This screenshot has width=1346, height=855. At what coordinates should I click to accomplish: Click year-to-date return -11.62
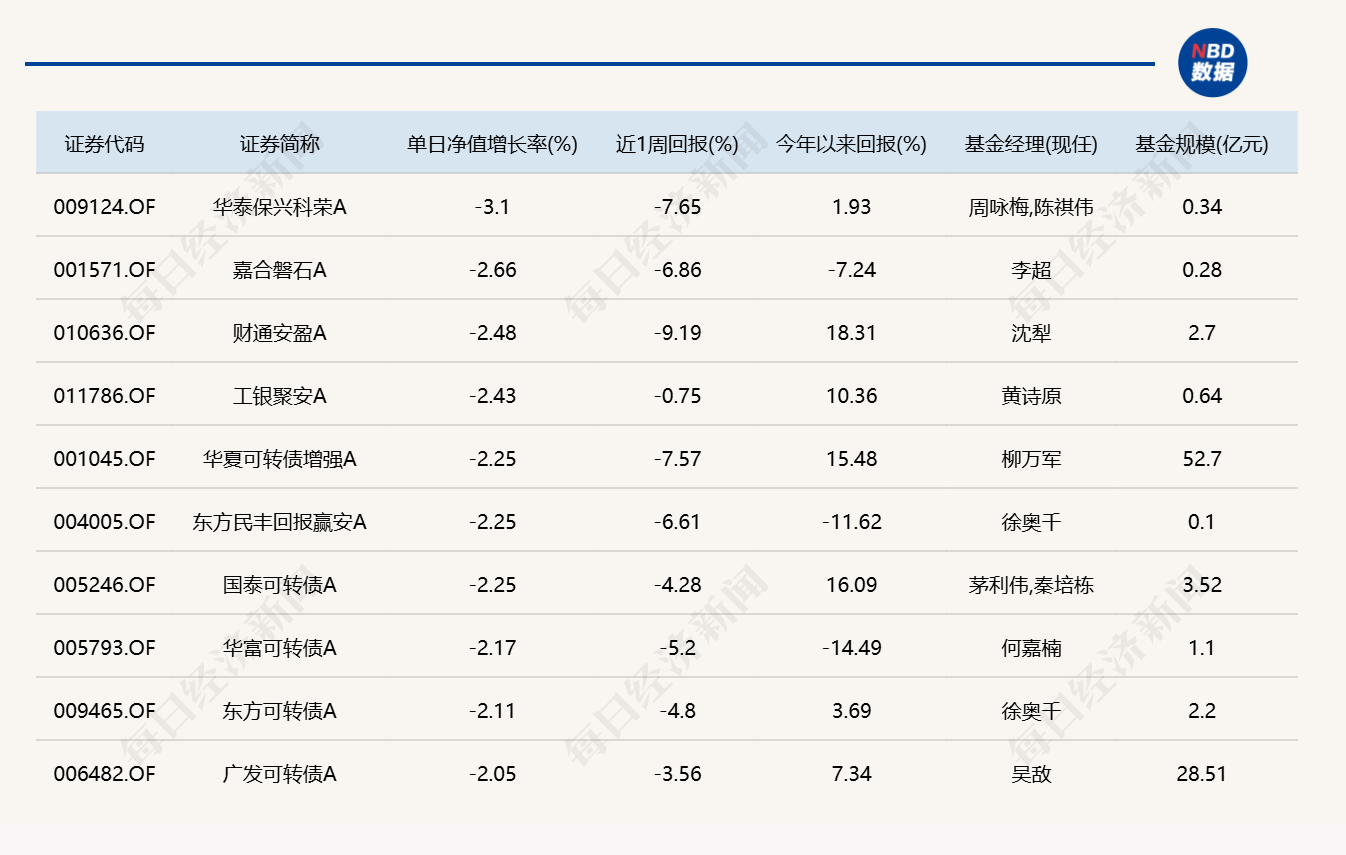click(x=852, y=522)
